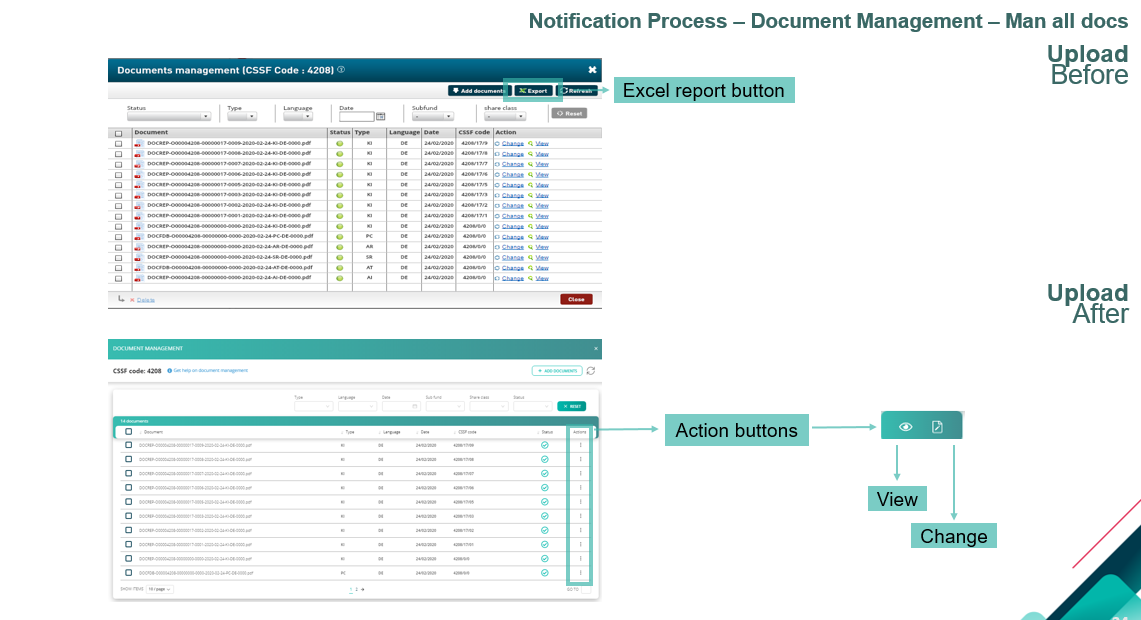The height and width of the screenshot is (620, 1141).
Task: Click the PDF icon of old-window row 4208/17/7
Action: click(x=138, y=164)
